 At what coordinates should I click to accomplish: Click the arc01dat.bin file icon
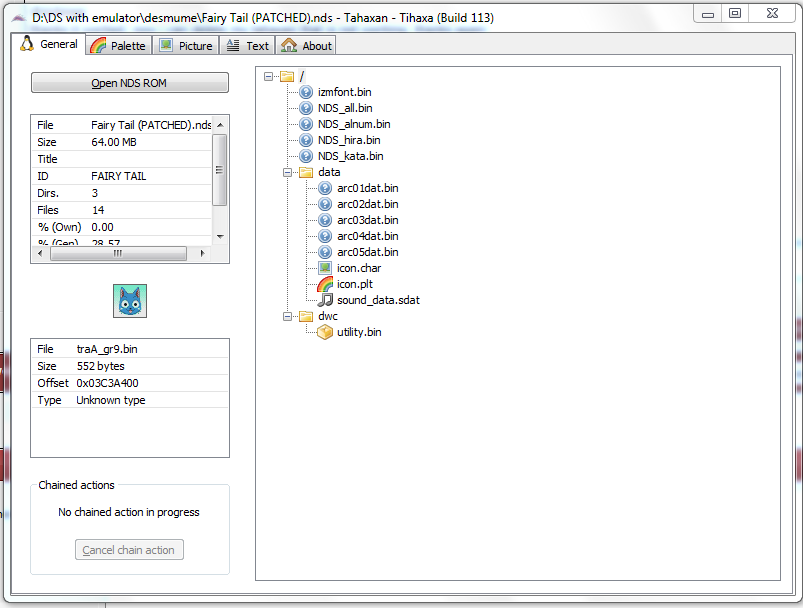[325, 188]
